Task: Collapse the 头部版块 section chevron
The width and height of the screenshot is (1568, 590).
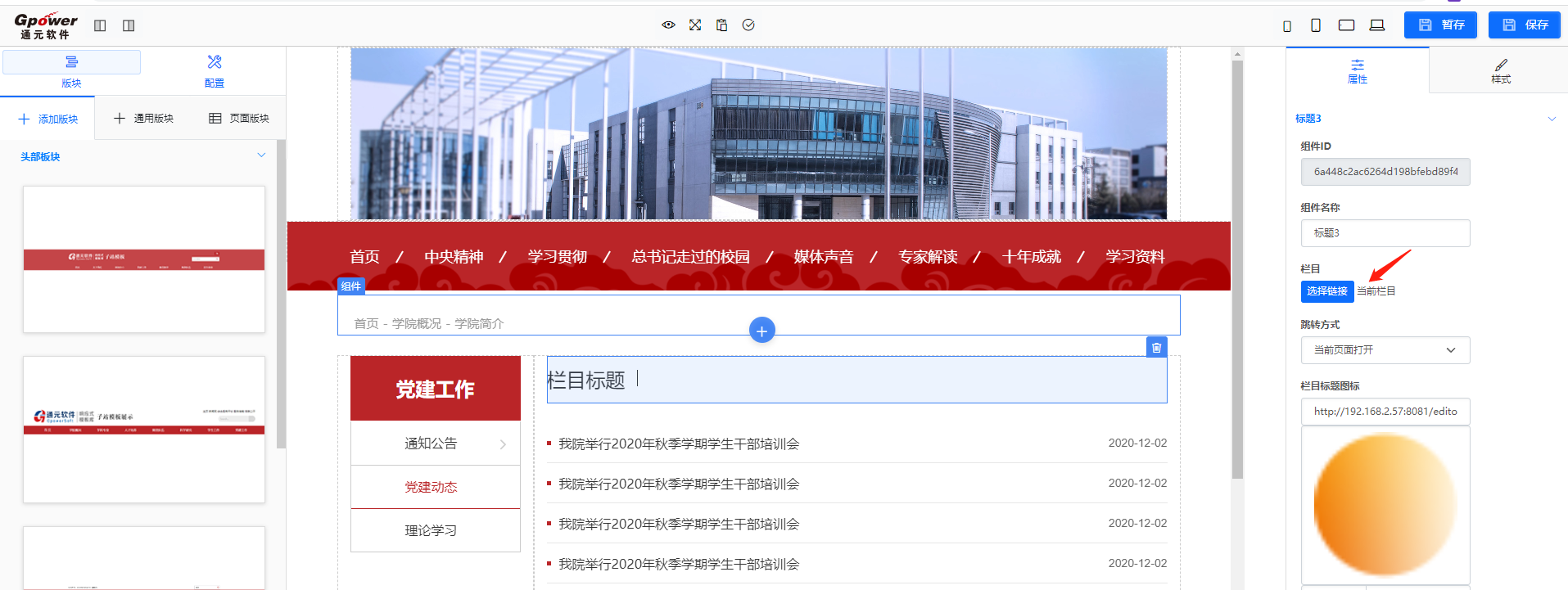Action: coord(261,155)
